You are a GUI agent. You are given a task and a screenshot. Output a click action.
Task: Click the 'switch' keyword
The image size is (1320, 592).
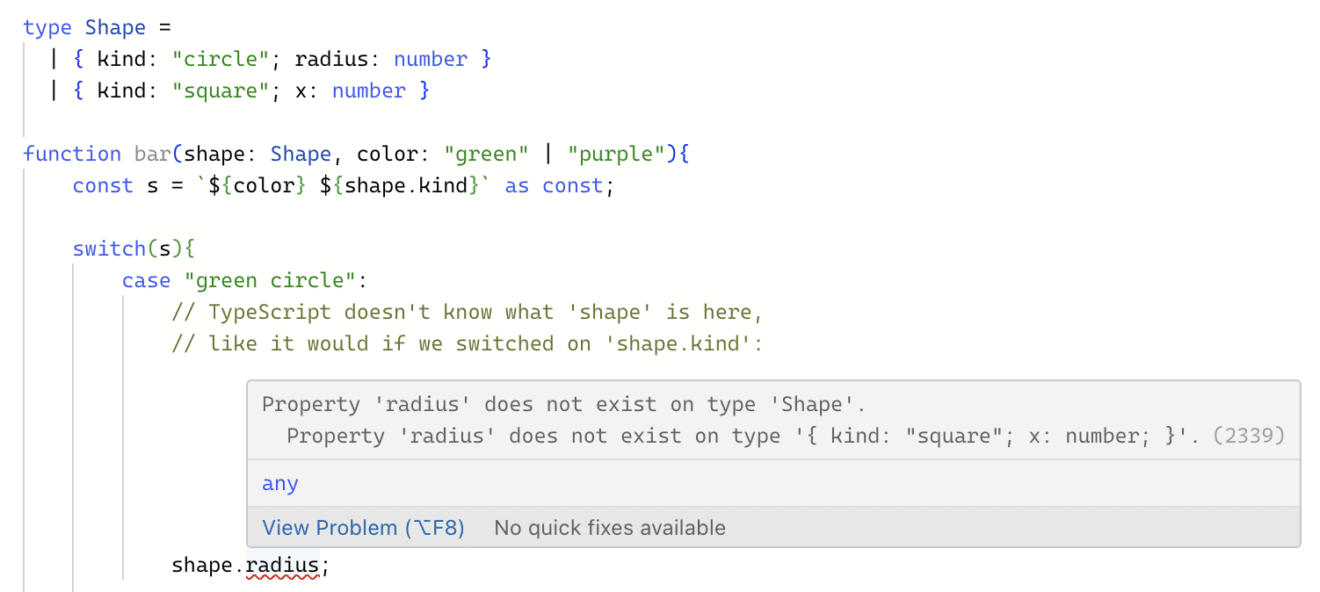click(110, 248)
